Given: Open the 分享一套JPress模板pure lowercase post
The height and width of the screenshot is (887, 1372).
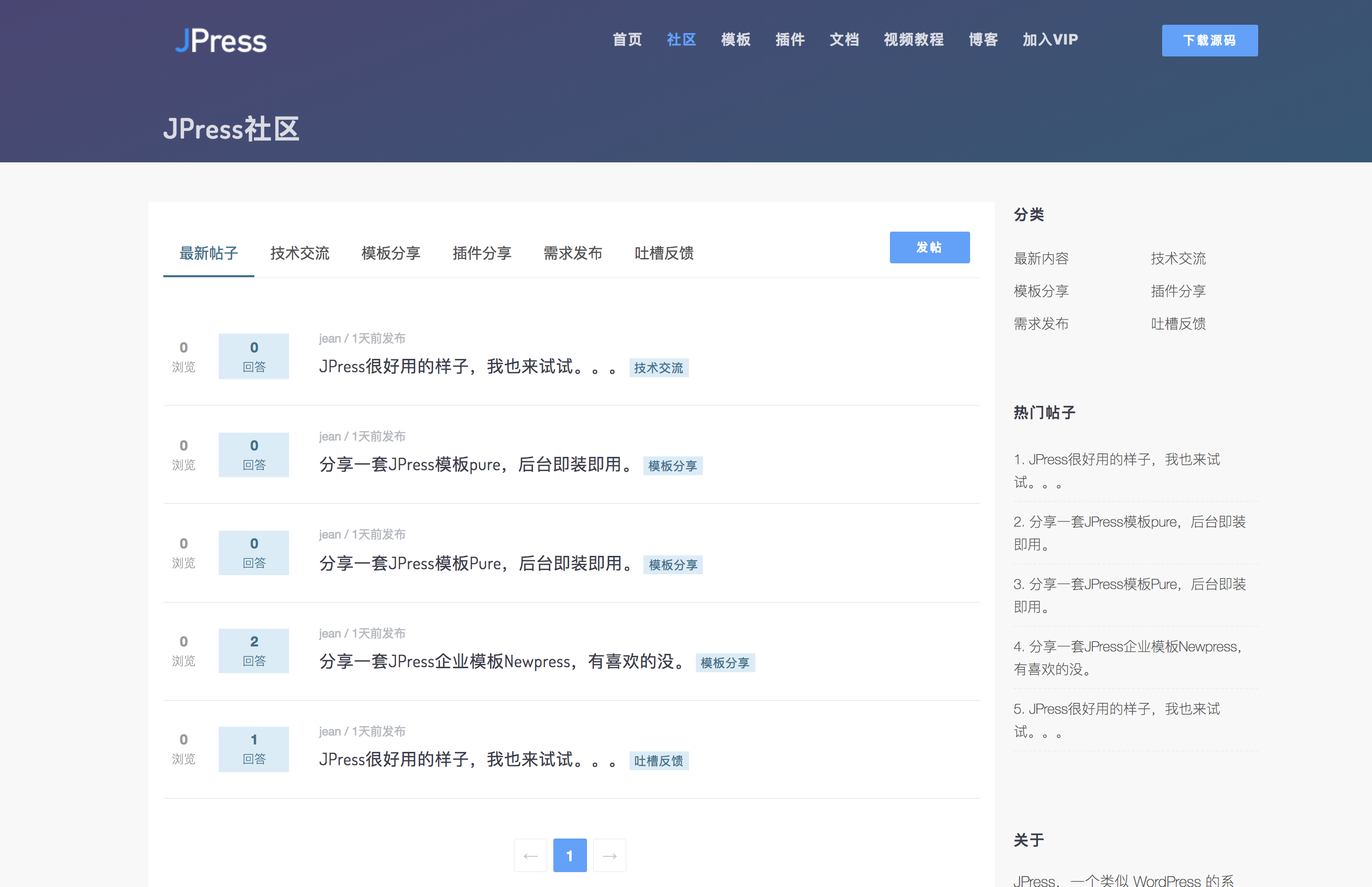Looking at the screenshot, I should click(477, 464).
